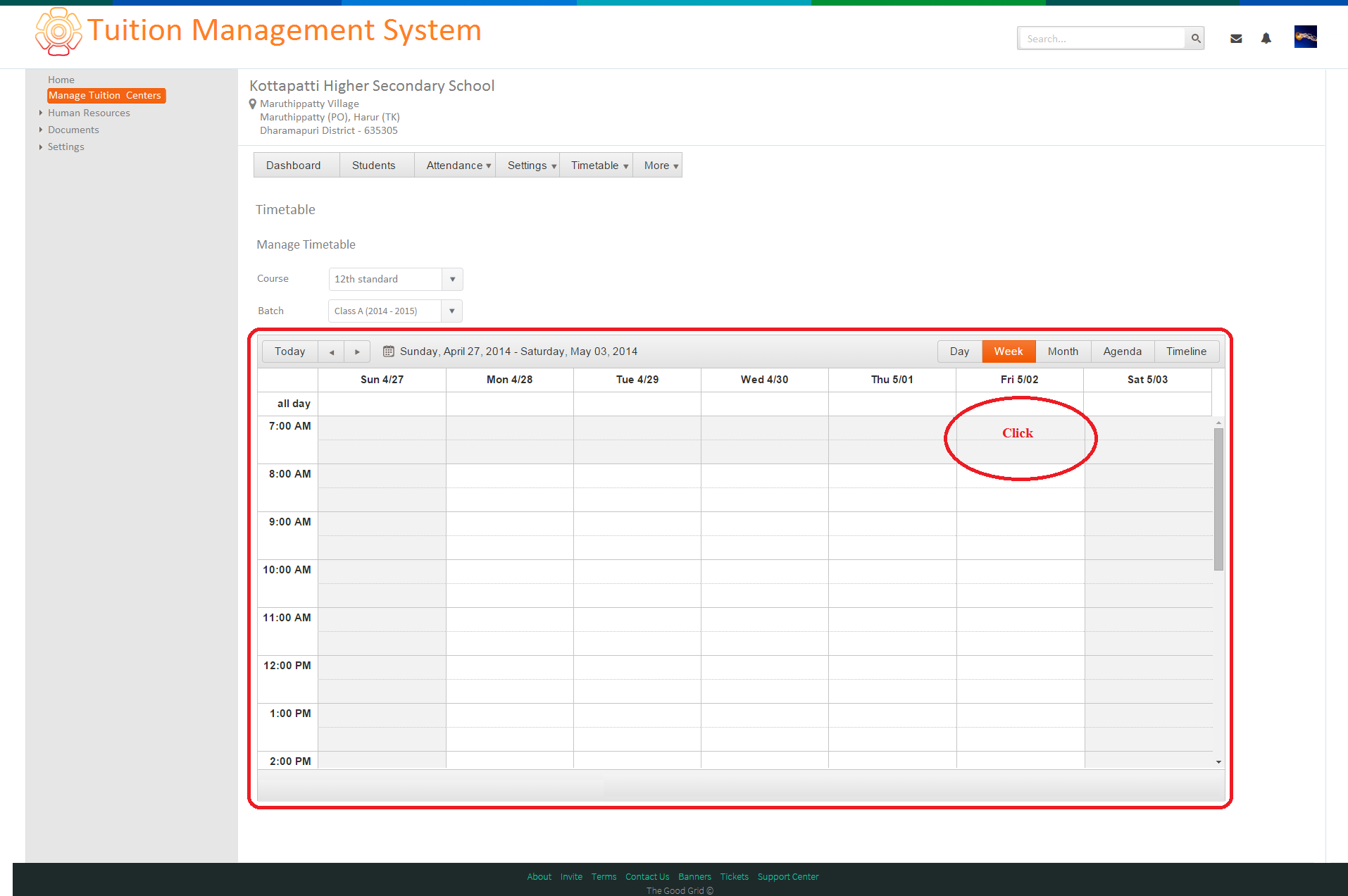Click the Mon 4/28 column header
Image resolution: width=1348 pixels, height=896 pixels.
pos(509,380)
